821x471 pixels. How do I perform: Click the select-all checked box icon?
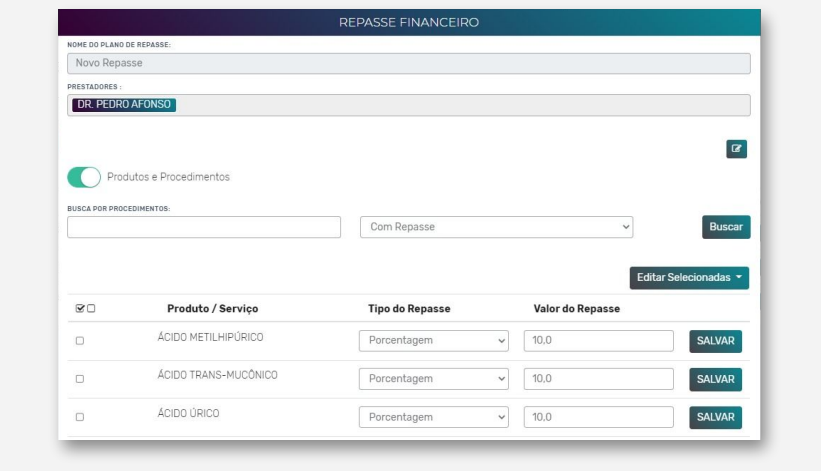pyautogui.click(x=80, y=308)
